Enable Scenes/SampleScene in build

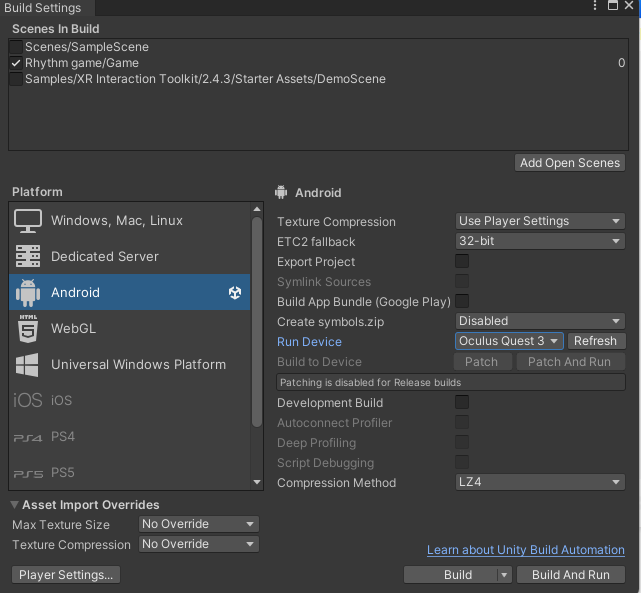pyautogui.click(x=16, y=47)
